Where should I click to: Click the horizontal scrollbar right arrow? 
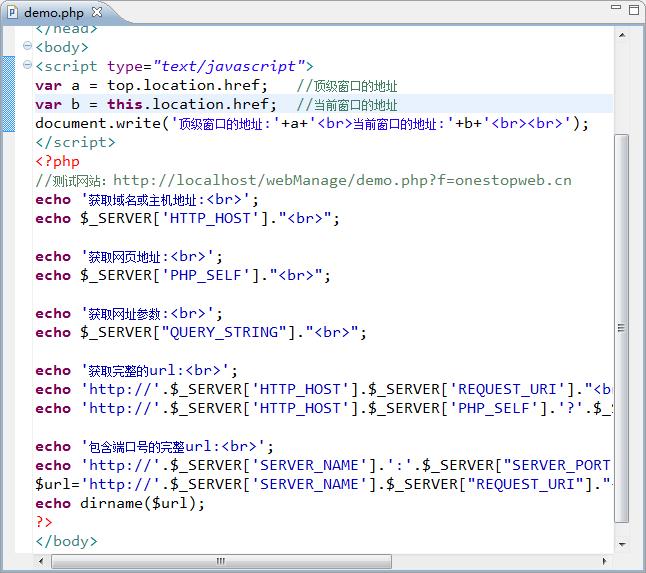click(x=604, y=561)
